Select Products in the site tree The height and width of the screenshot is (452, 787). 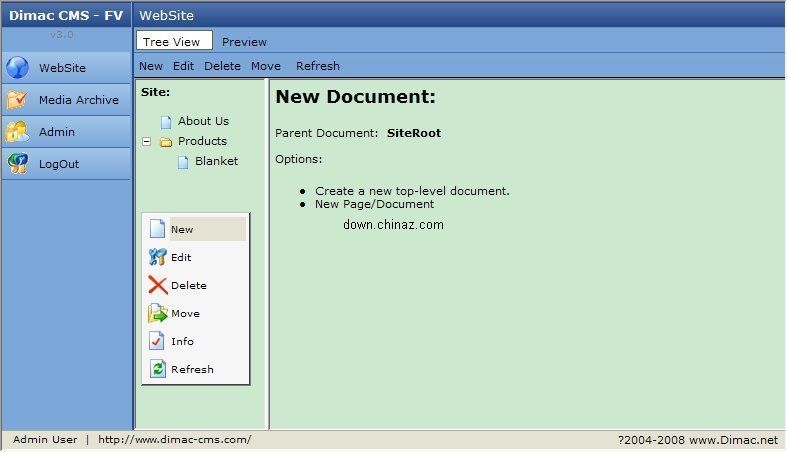(x=202, y=141)
